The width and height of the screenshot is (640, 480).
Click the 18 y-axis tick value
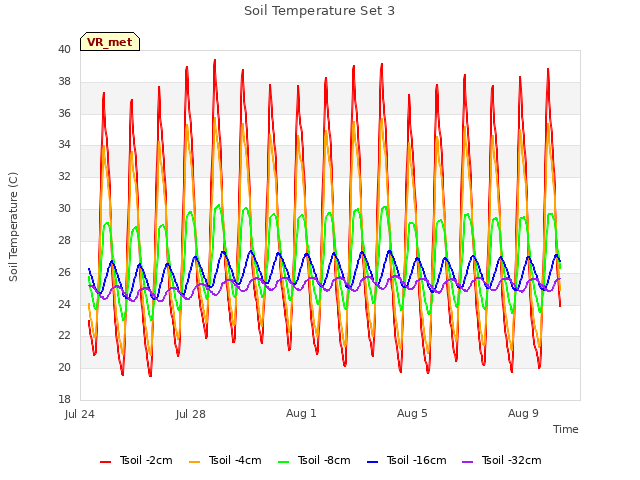pos(64,399)
